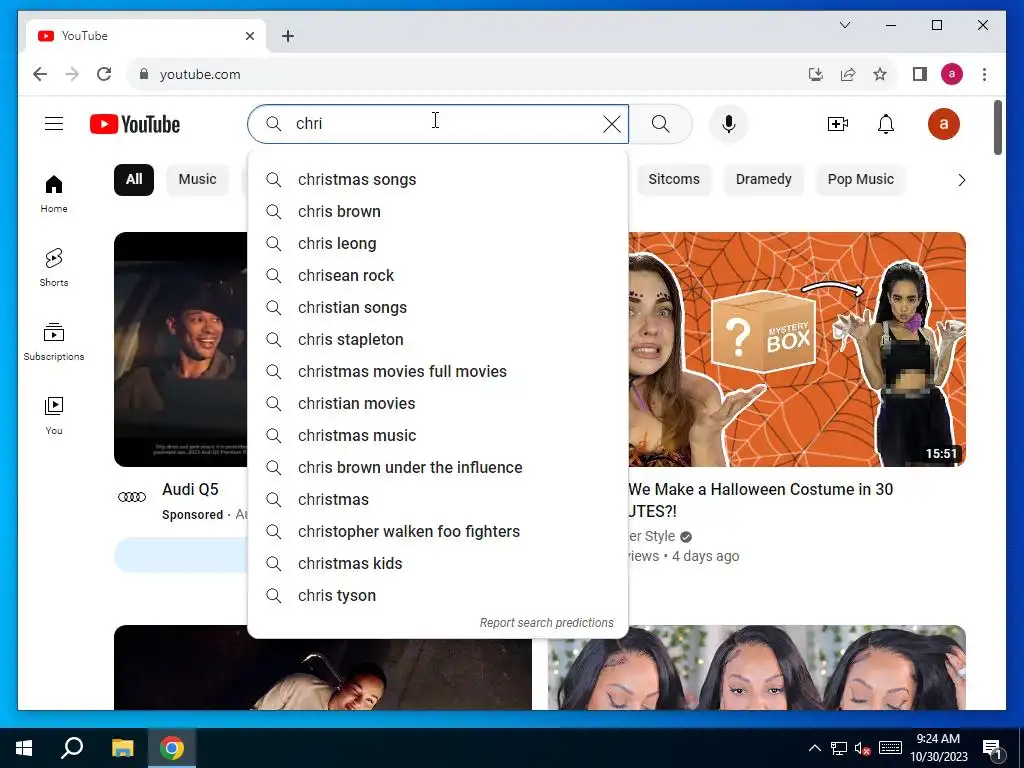
Task: Click Chrome icon in the taskbar
Action: [x=172, y=748]
